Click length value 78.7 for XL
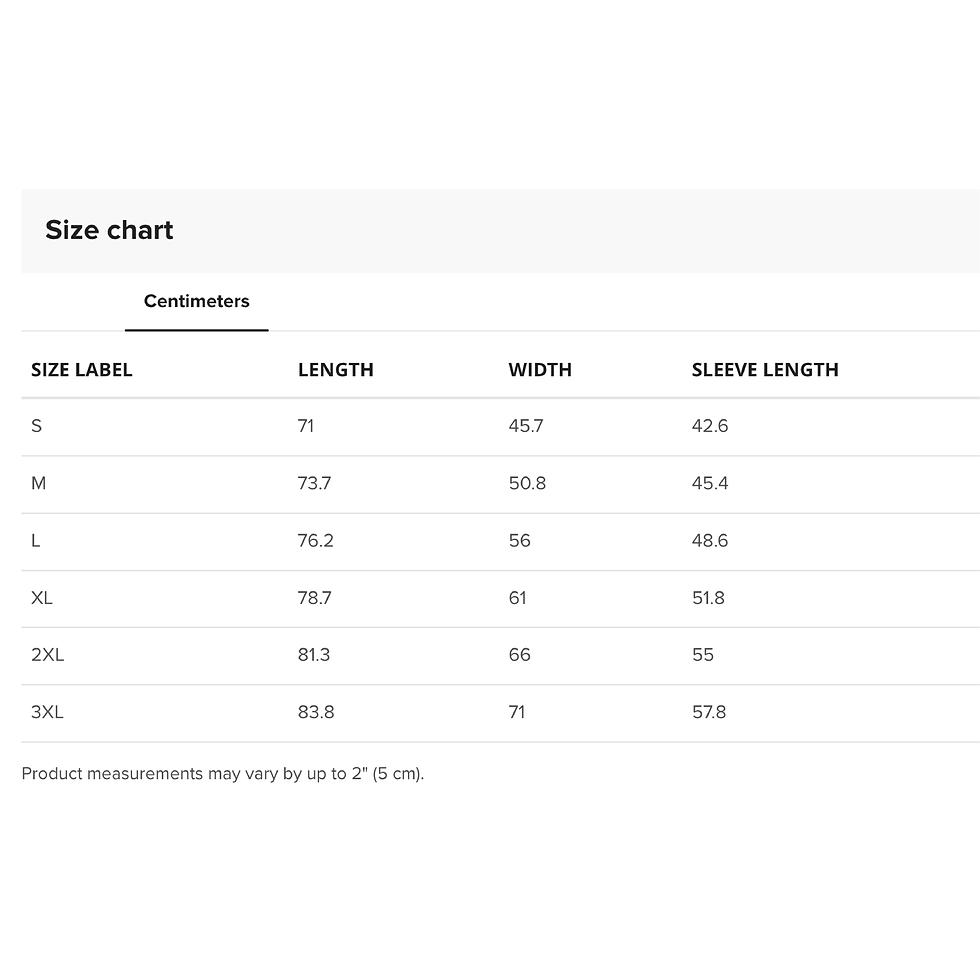The width and height of the screenshot is (980, 980). [x=314, y=598]
